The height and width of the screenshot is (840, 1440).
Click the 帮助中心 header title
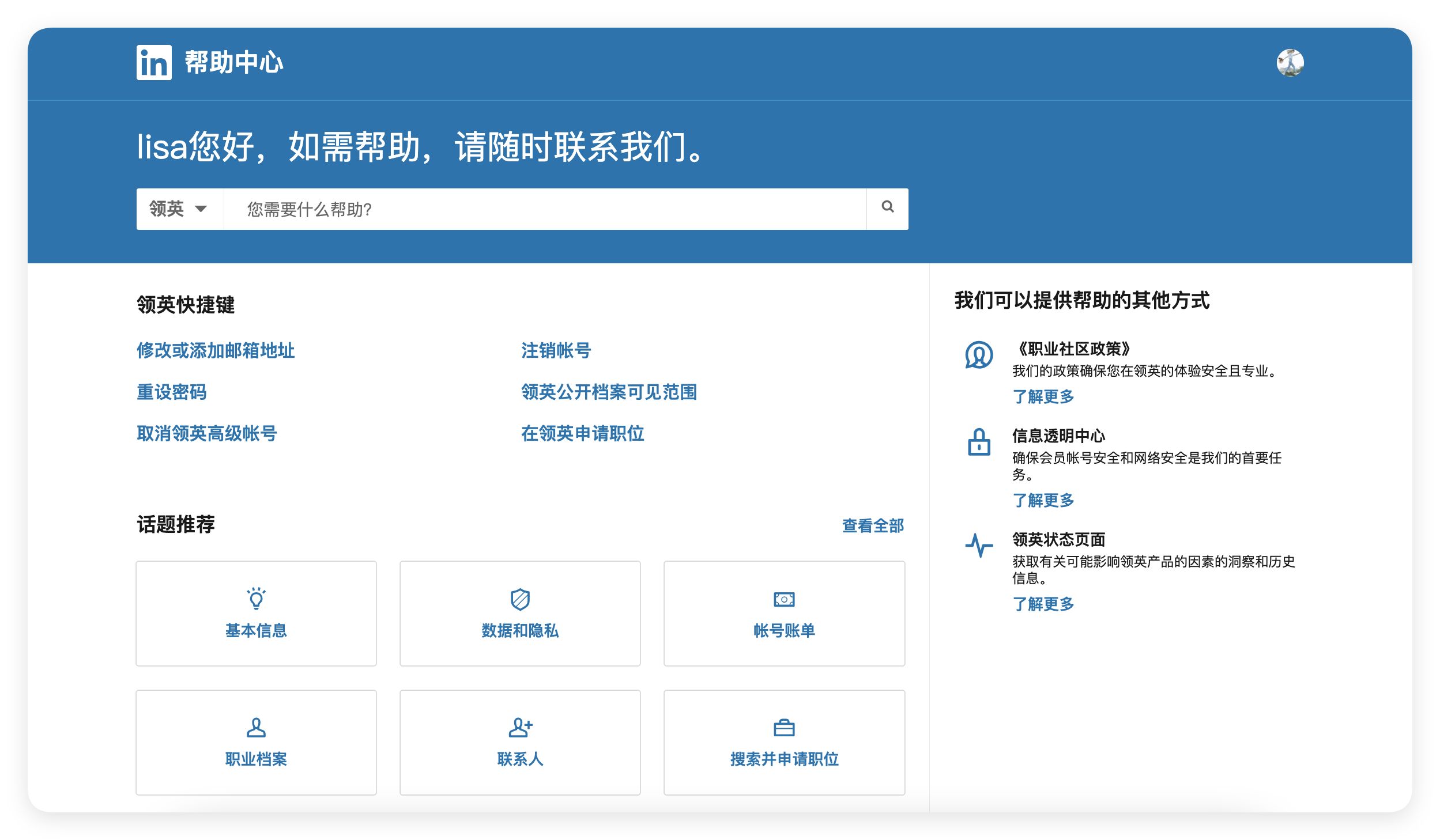(x=234, y=62)
